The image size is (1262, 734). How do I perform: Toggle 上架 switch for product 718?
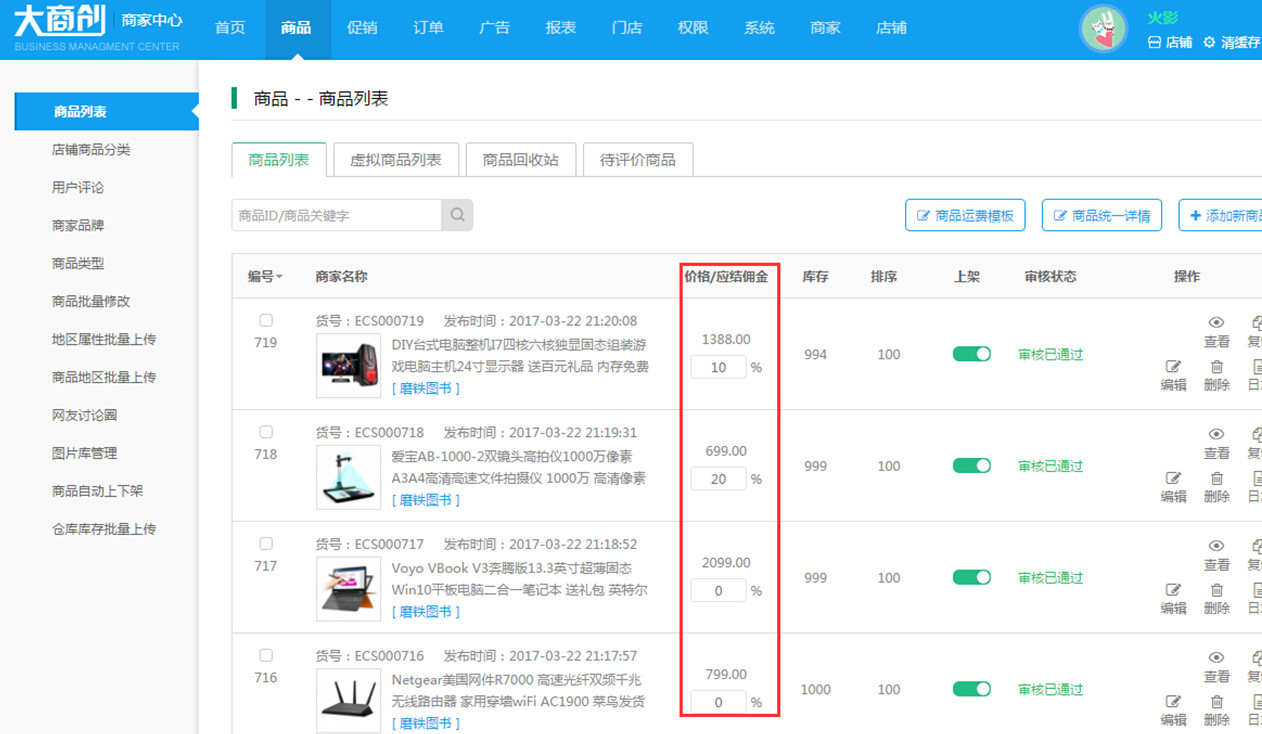point(972,466)
